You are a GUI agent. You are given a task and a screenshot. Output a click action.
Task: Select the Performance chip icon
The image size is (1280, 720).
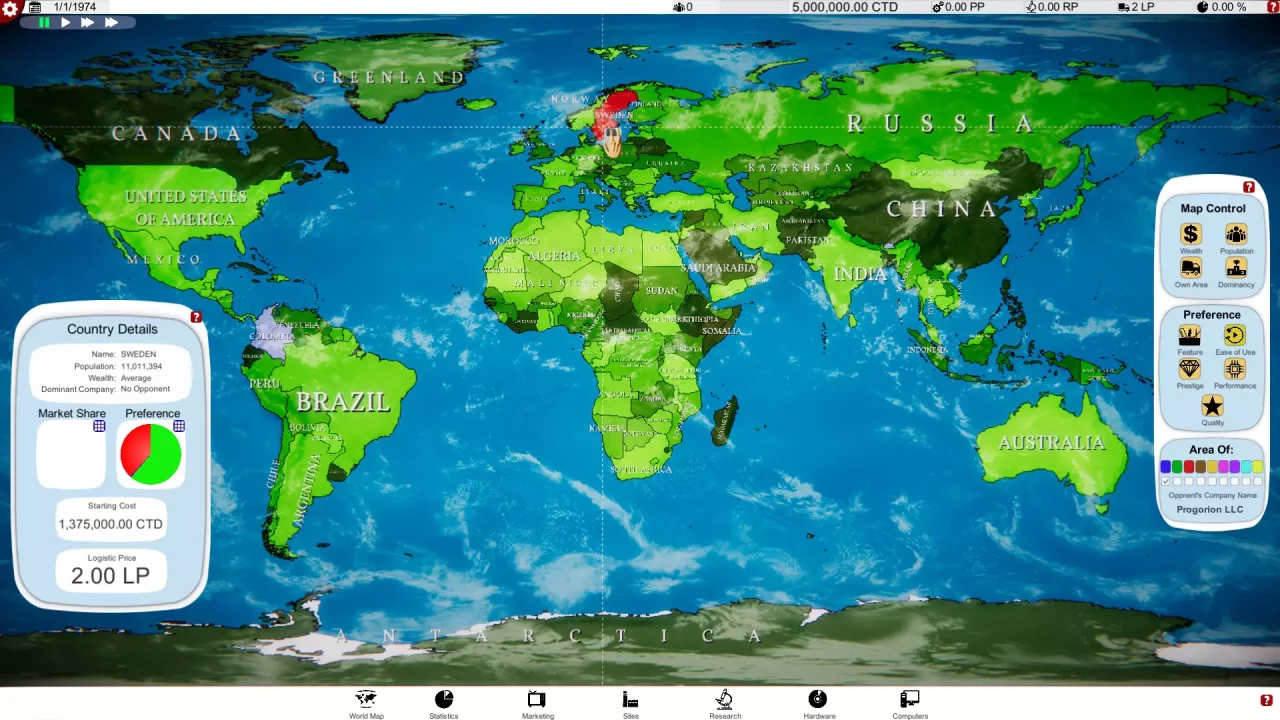point(1235,370)
